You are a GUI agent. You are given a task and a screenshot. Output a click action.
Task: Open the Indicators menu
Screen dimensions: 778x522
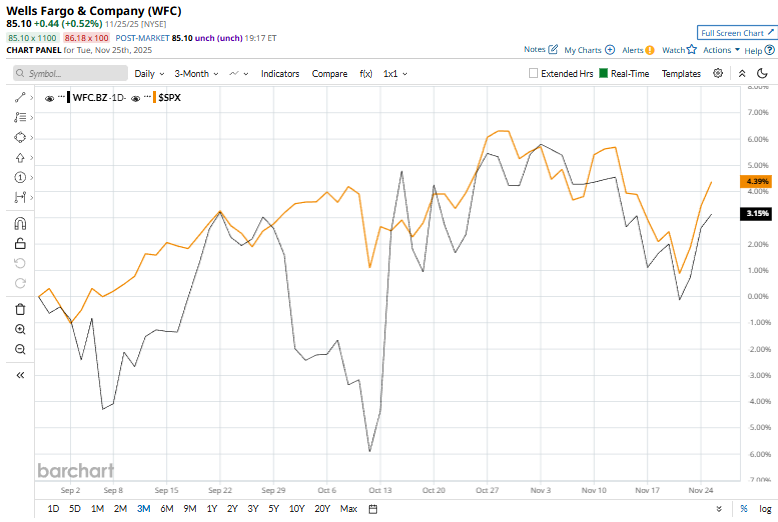[280, 73]
